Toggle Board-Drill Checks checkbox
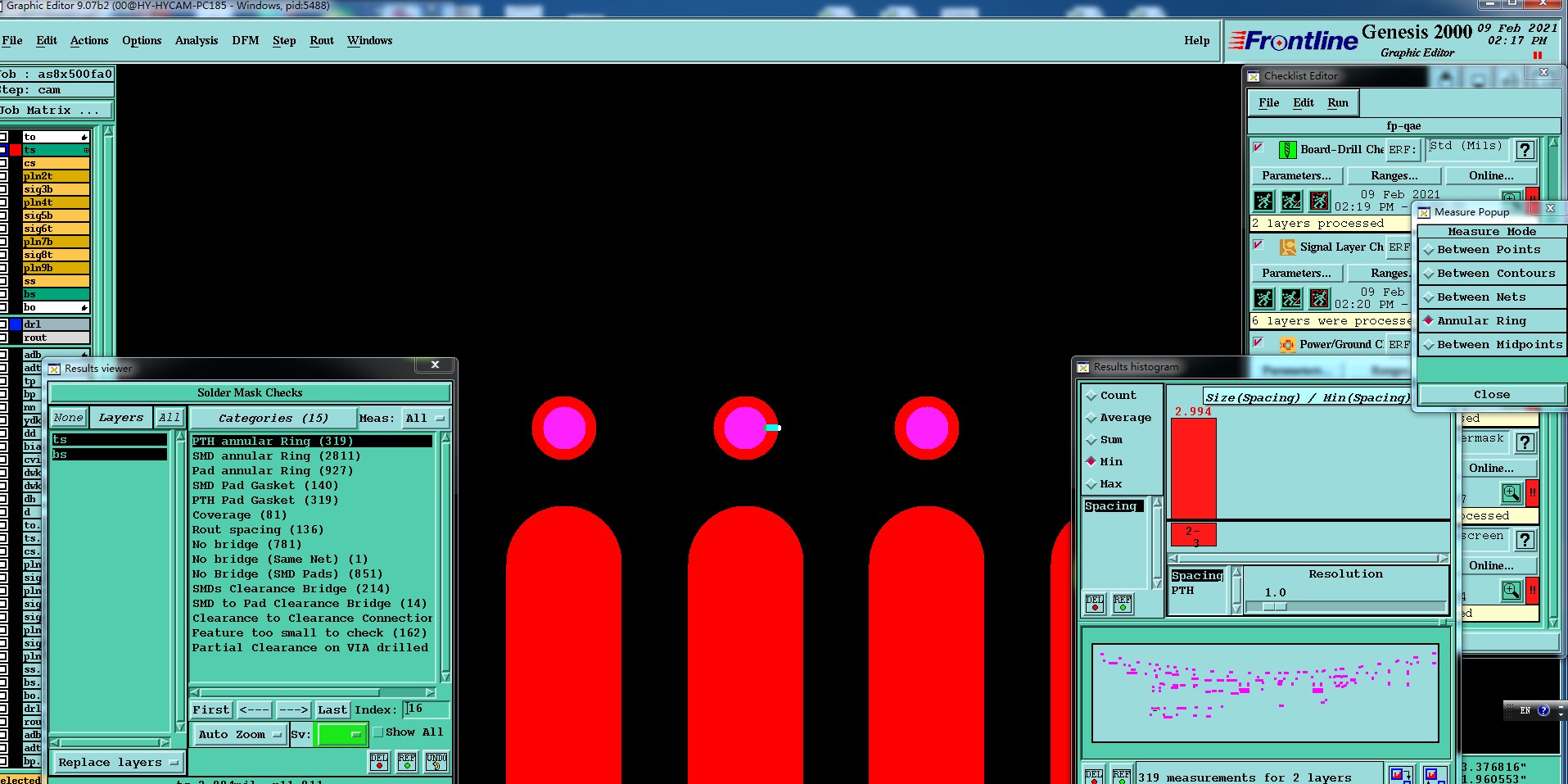 click(x=1258, y=147)
